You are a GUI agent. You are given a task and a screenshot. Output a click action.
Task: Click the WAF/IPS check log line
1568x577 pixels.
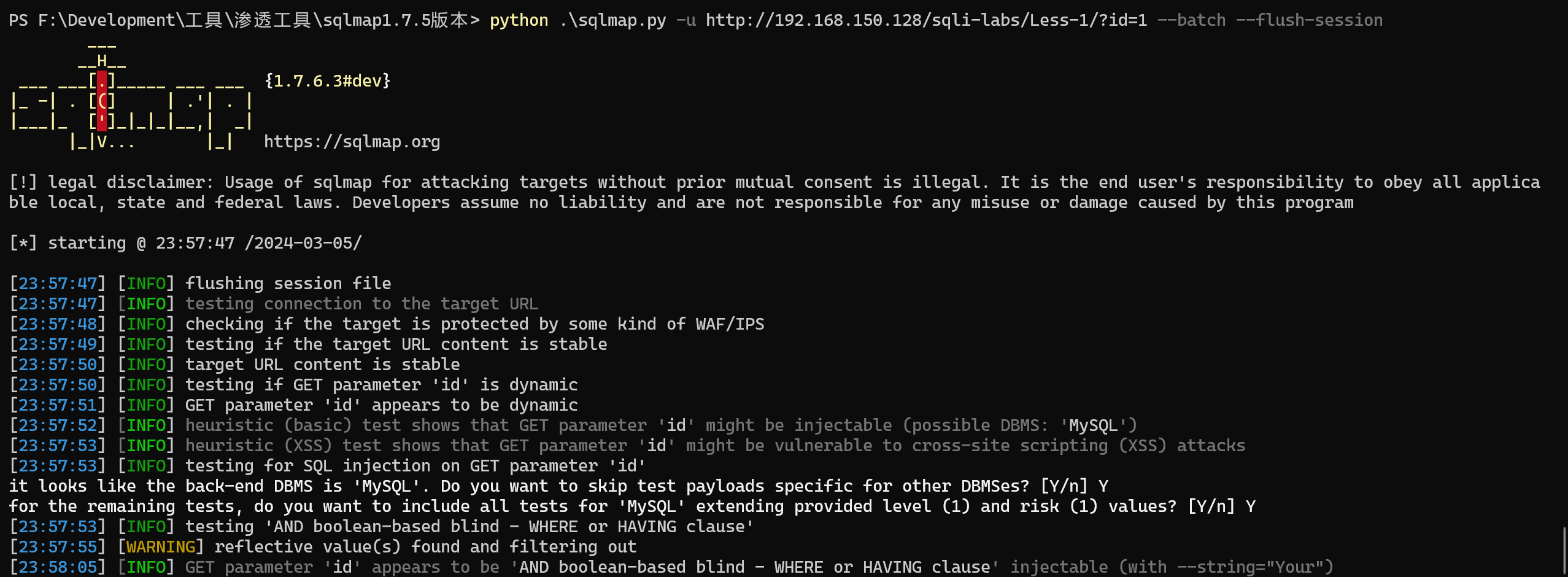point(387,324)
